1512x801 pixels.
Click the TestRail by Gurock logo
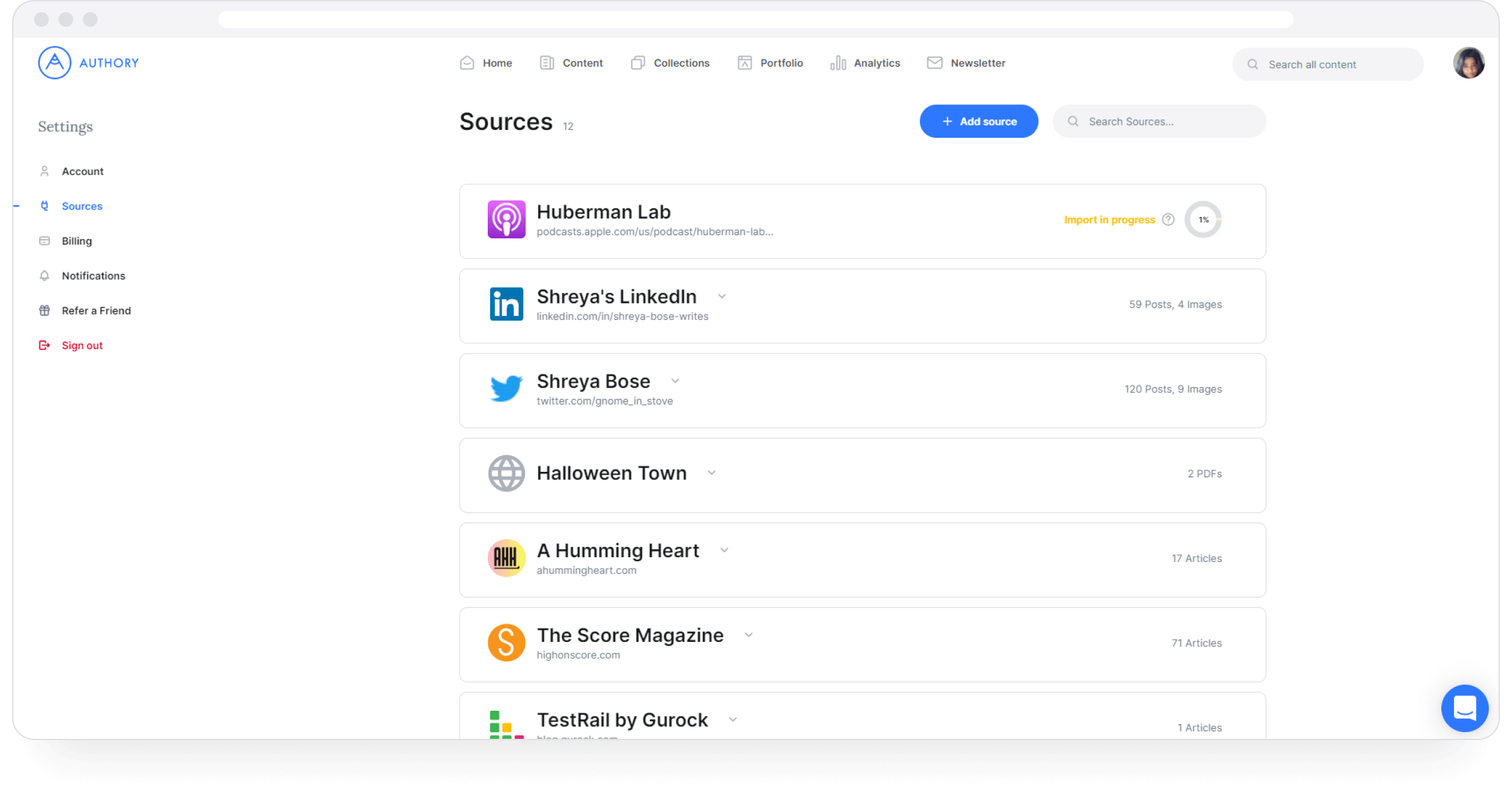coord(506,725)
